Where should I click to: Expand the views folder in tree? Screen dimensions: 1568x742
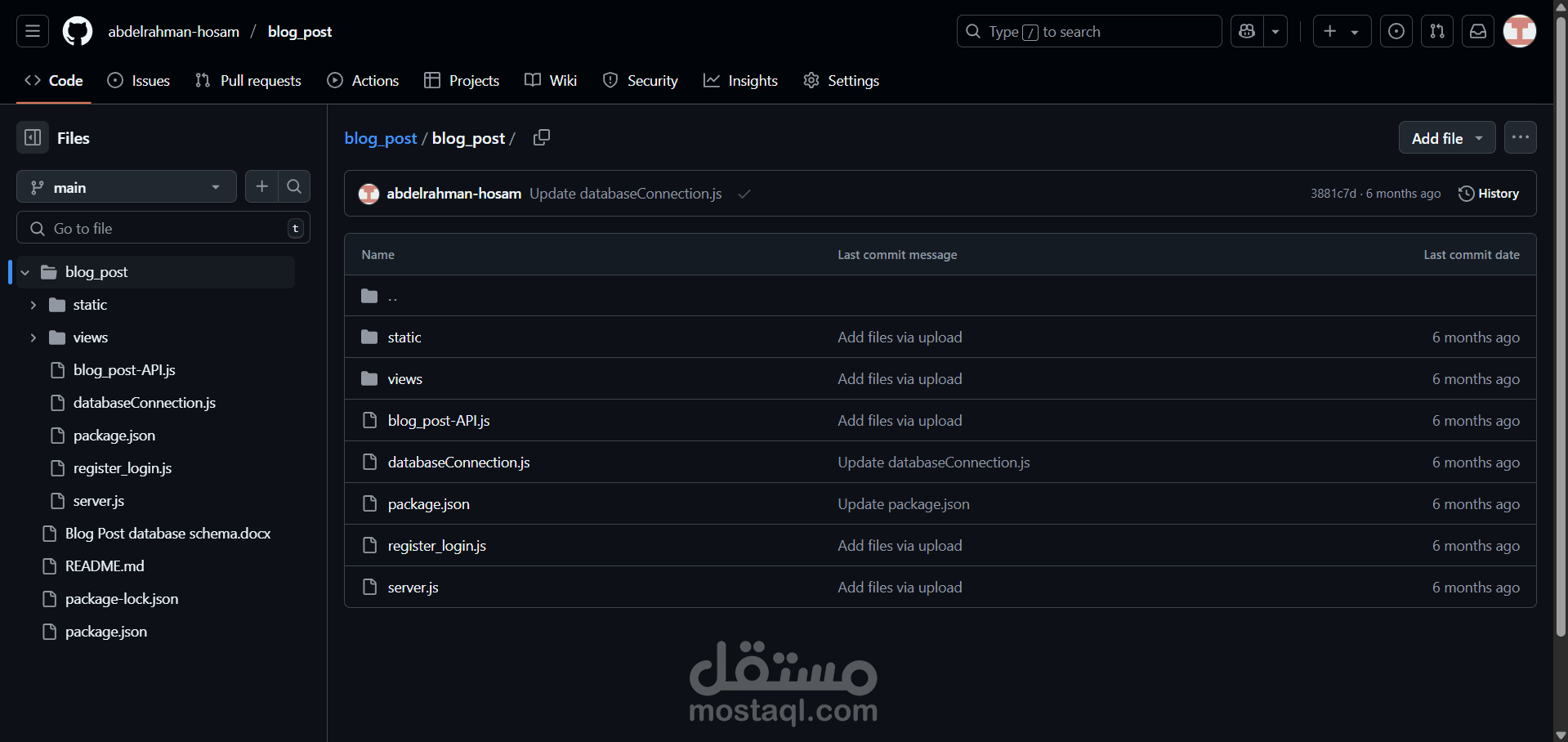34,337
